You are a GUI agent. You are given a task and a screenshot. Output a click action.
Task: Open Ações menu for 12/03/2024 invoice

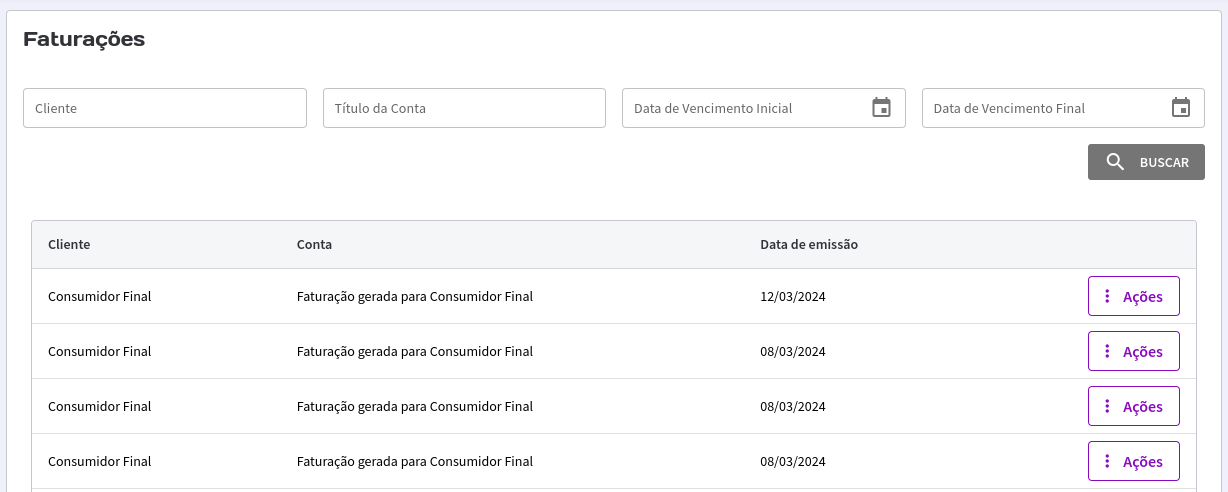[1134, 296]
